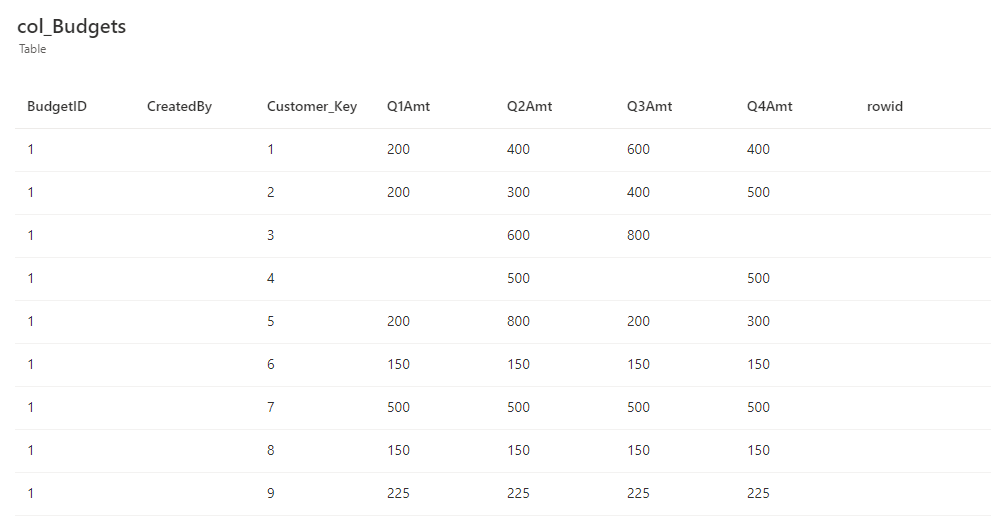The width and height of the screenshot is (991, 526).
Task: Click Q2Amt value 300 in Customer_Key 2 row
Action: point(518,192)
